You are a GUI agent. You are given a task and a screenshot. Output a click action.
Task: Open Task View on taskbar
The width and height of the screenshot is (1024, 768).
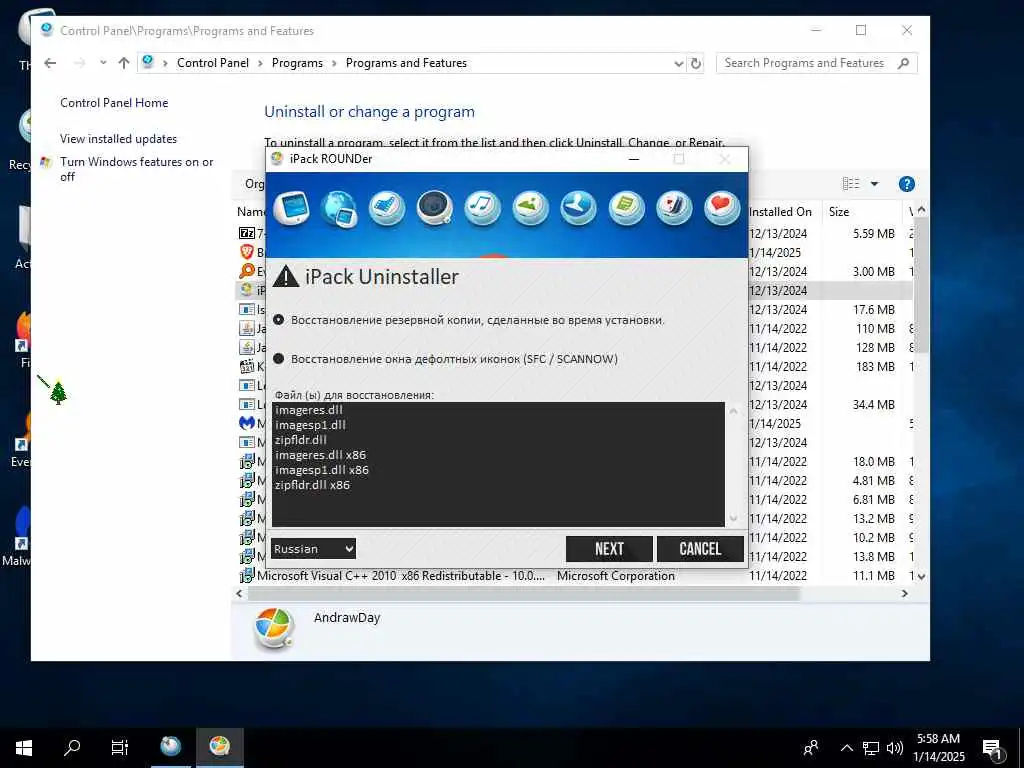tap(120, 748)
